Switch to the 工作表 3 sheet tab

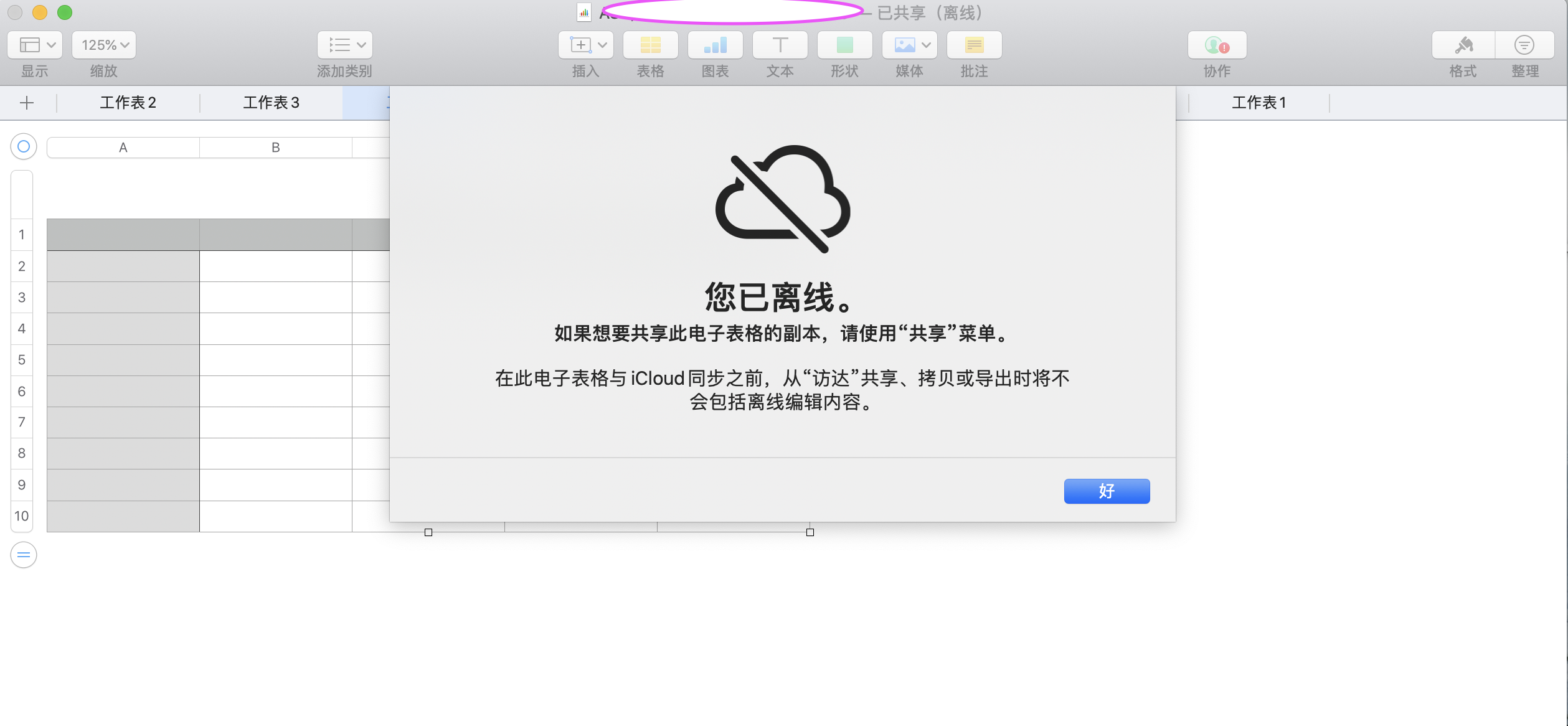[271, 103]
